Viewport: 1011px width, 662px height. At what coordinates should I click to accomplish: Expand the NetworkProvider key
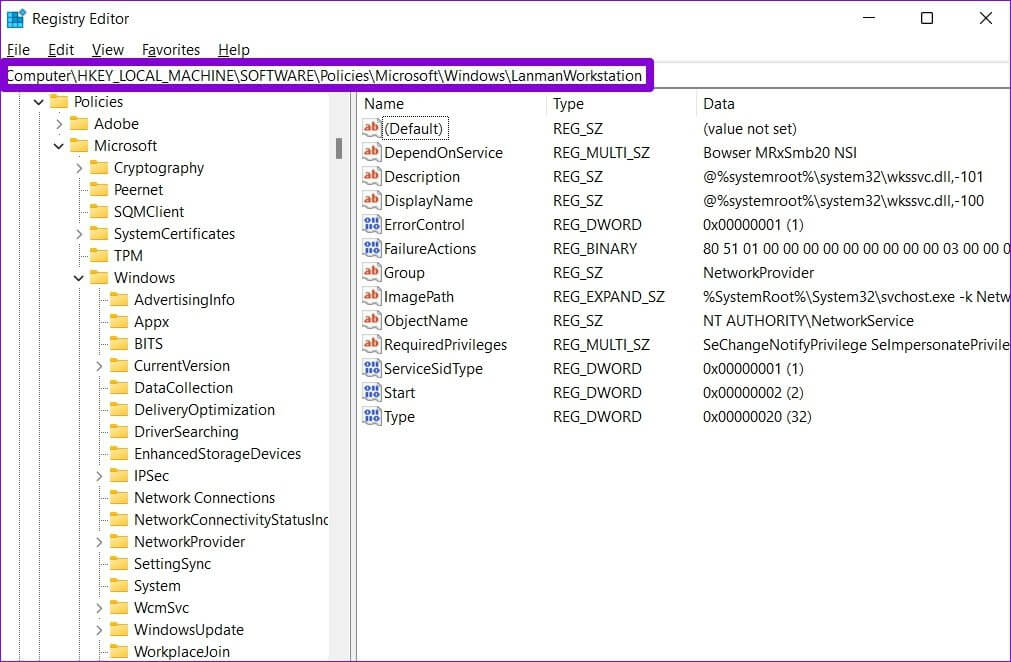pos(99,541)
